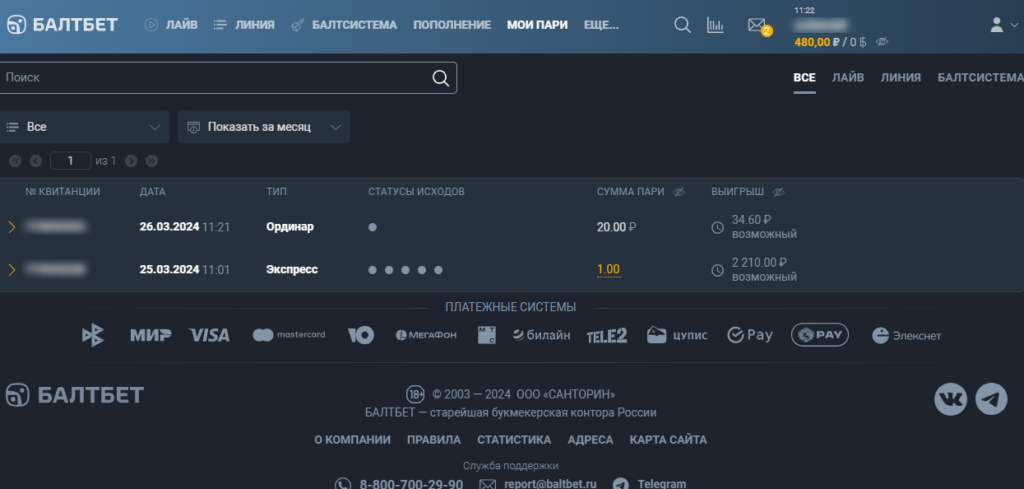Viewport: 1024px width, 489px height.
Task: Switch to the БАЛТСИСТЕМА bets tab
Action: coord(981,78)
